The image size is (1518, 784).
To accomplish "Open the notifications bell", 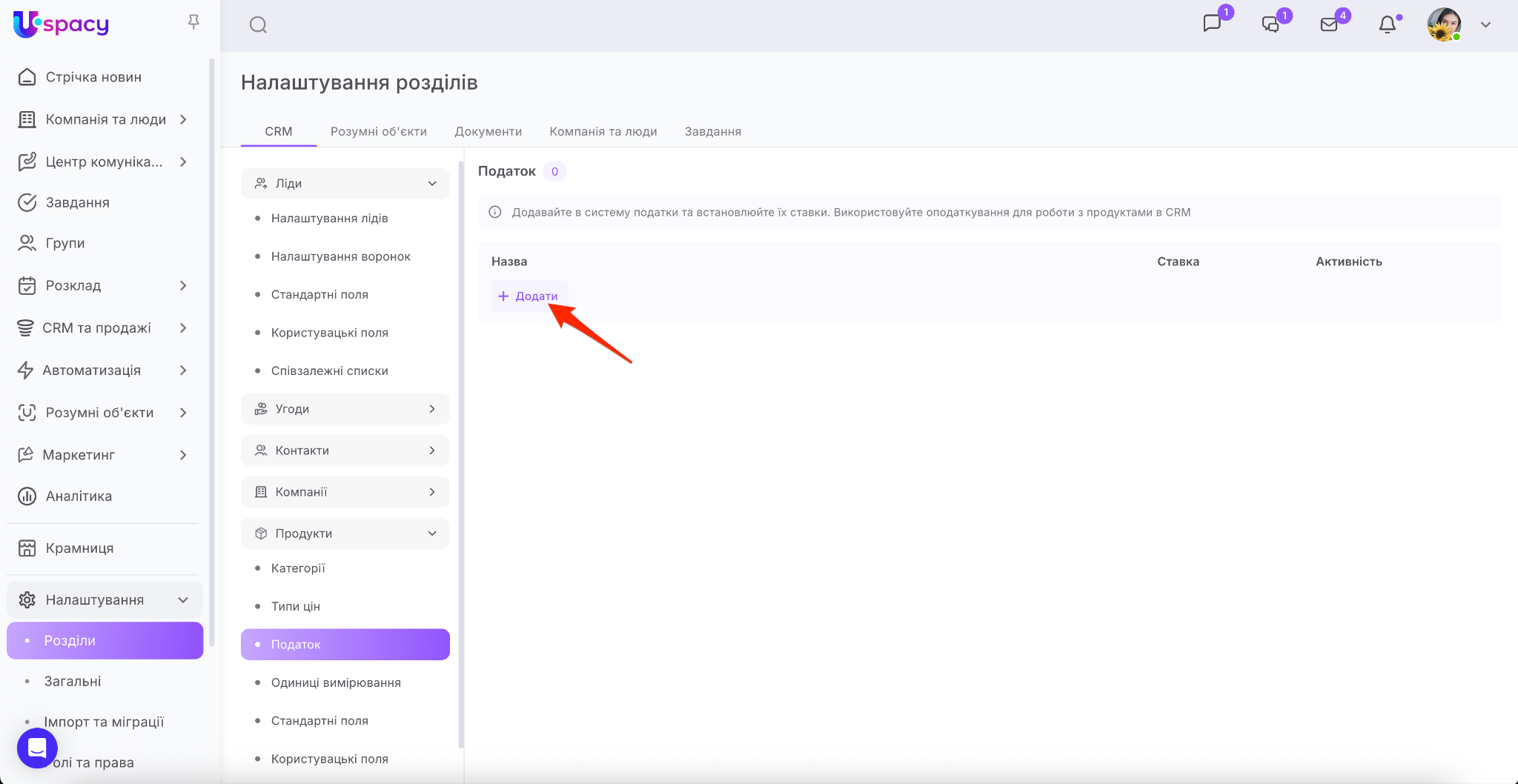I will coord(1387,24).
